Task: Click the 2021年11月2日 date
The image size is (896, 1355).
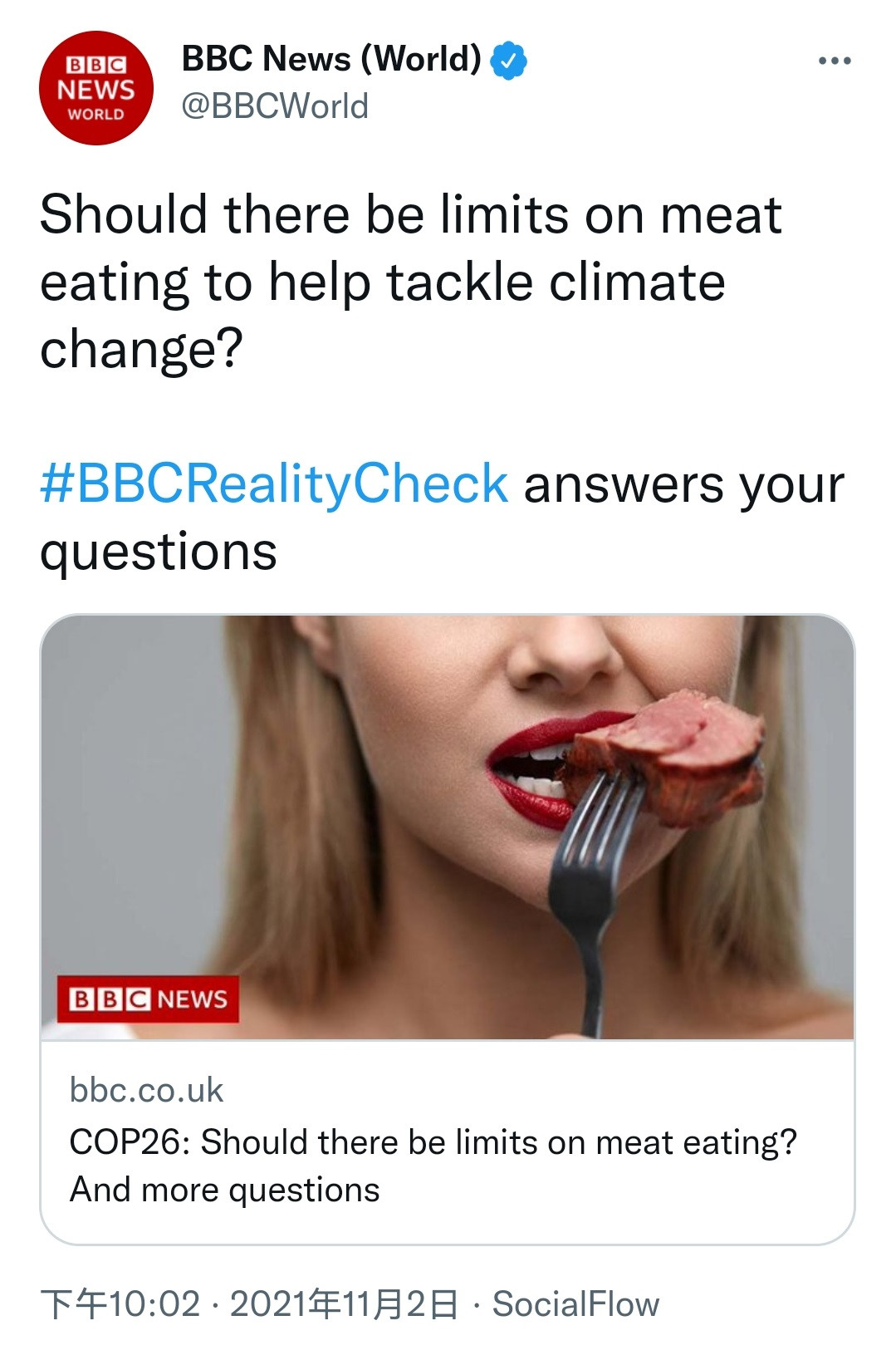Action: click(x=343, y=1303)
